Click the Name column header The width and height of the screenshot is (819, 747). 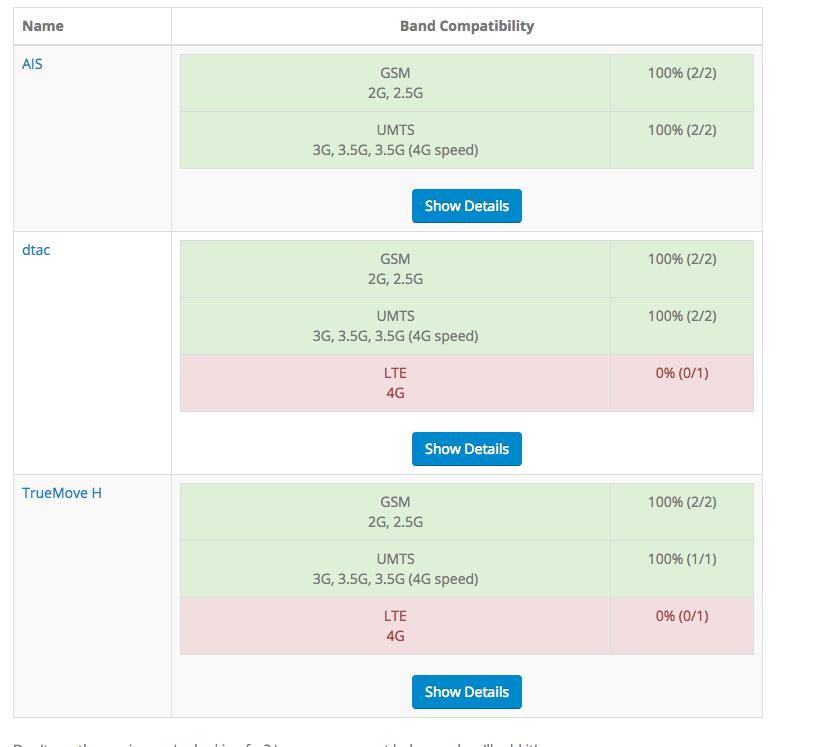pos(92,26)
